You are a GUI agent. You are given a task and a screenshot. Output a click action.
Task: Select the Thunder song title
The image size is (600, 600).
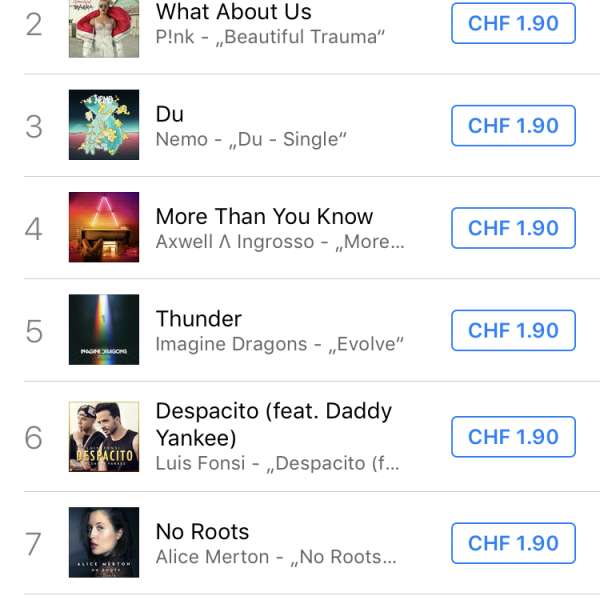click(x=199, y=319)
